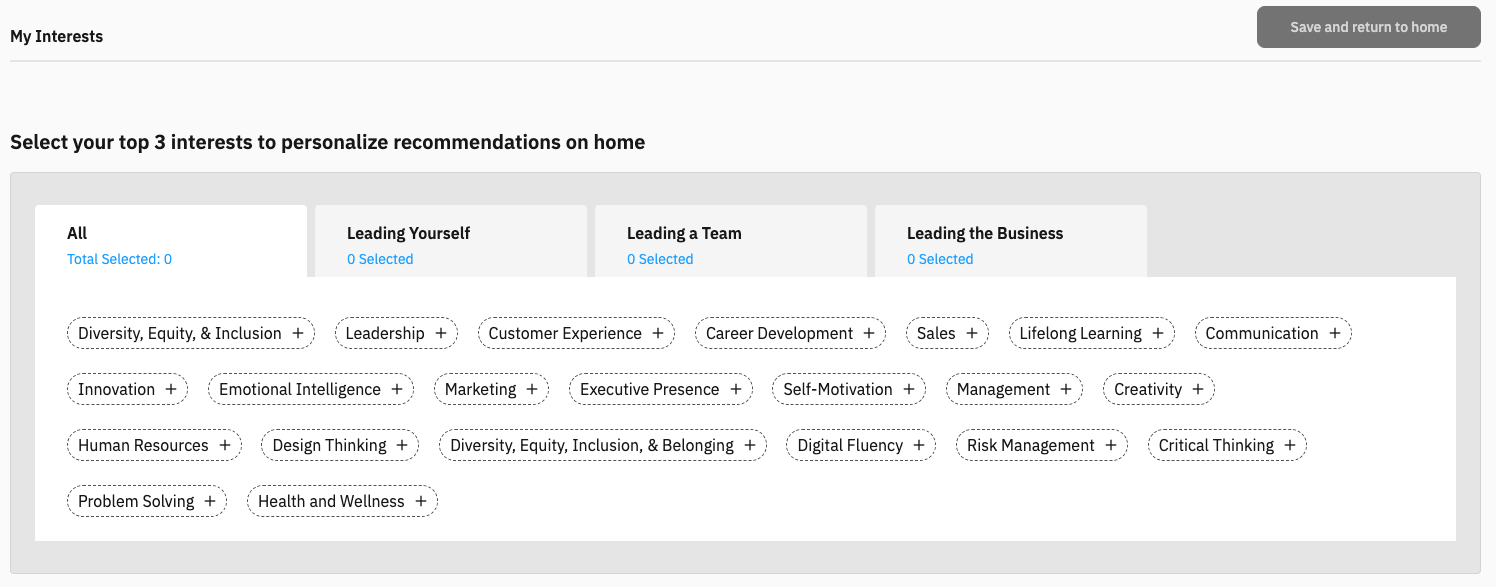Toggle the Emotional Intelligence interest chip
The height and width of the screenshot is (587, 1496).
click(x=310, y=389)
